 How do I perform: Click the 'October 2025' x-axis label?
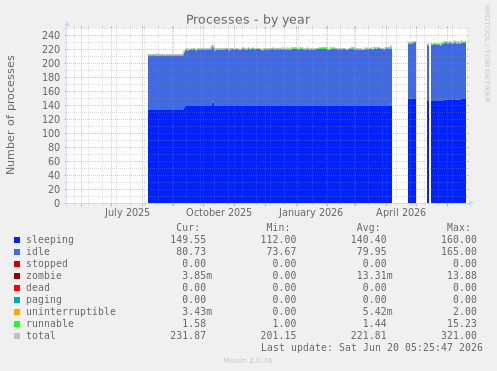[x=219, y=213]
